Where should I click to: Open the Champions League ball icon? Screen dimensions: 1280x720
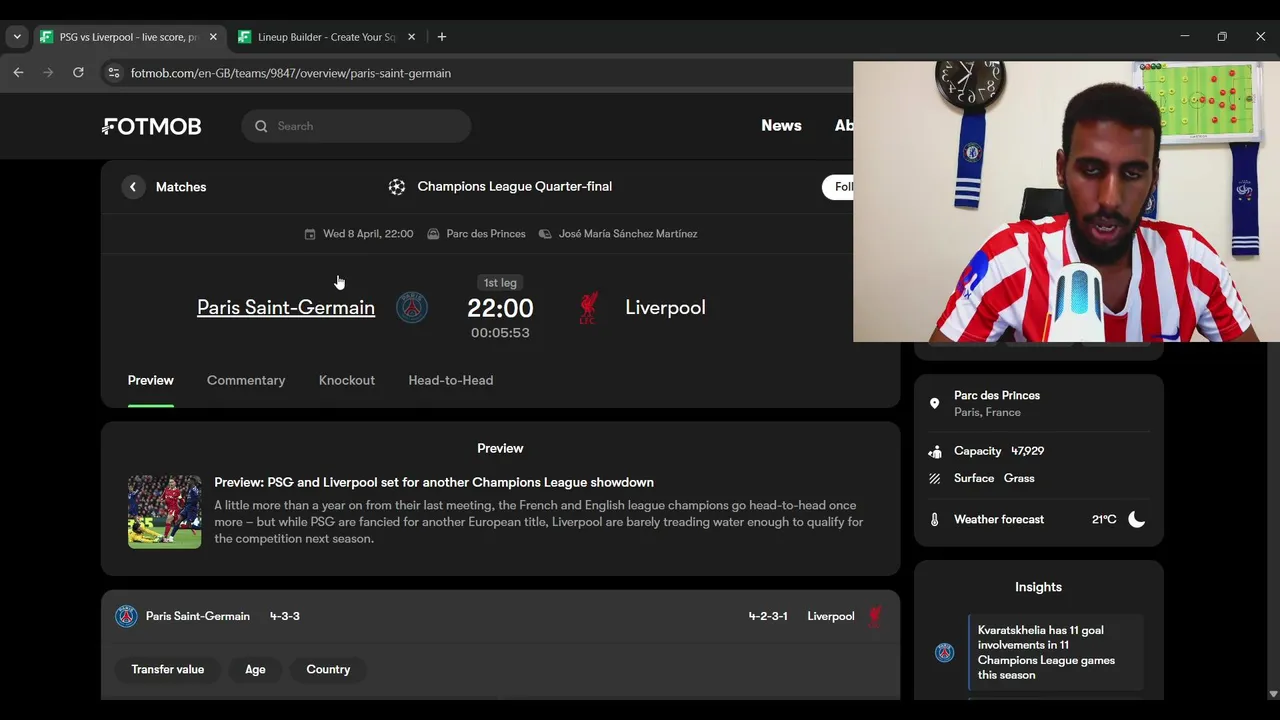tap(397, 187)
